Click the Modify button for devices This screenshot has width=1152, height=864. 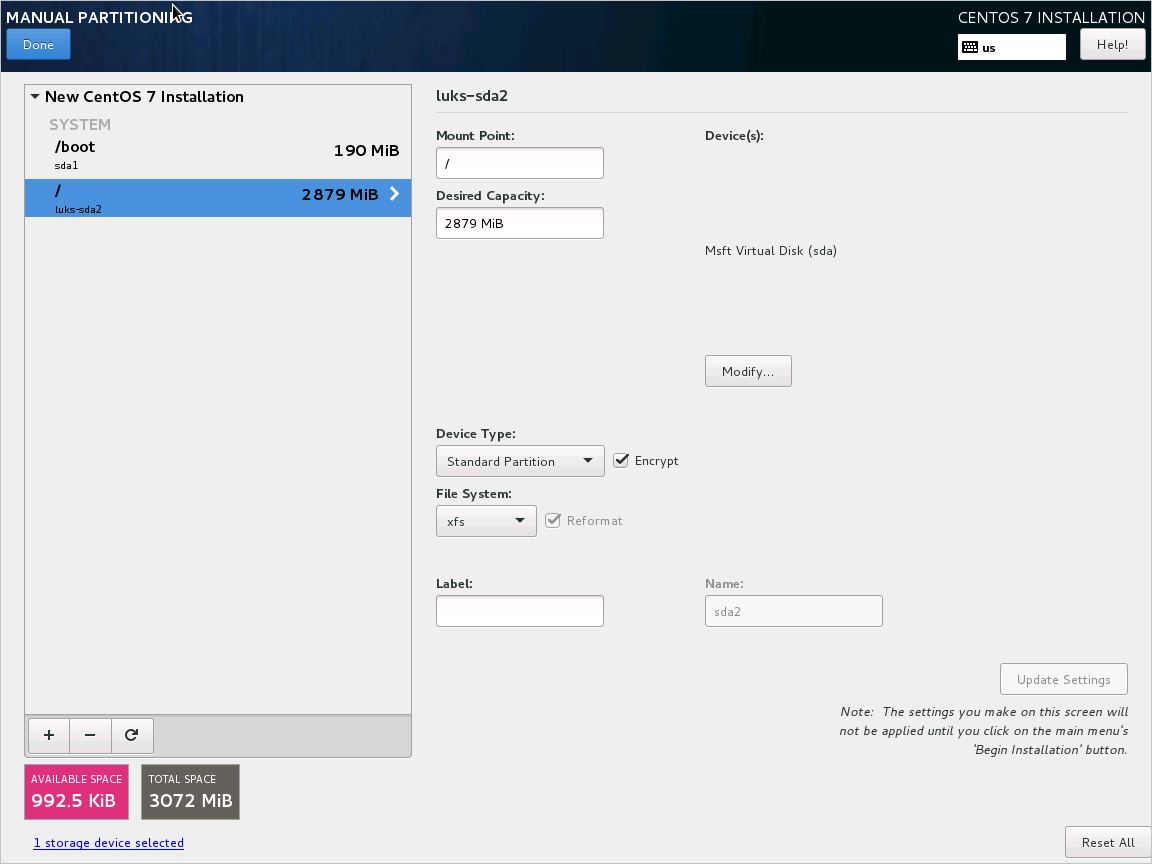click(x=748, y=371)
